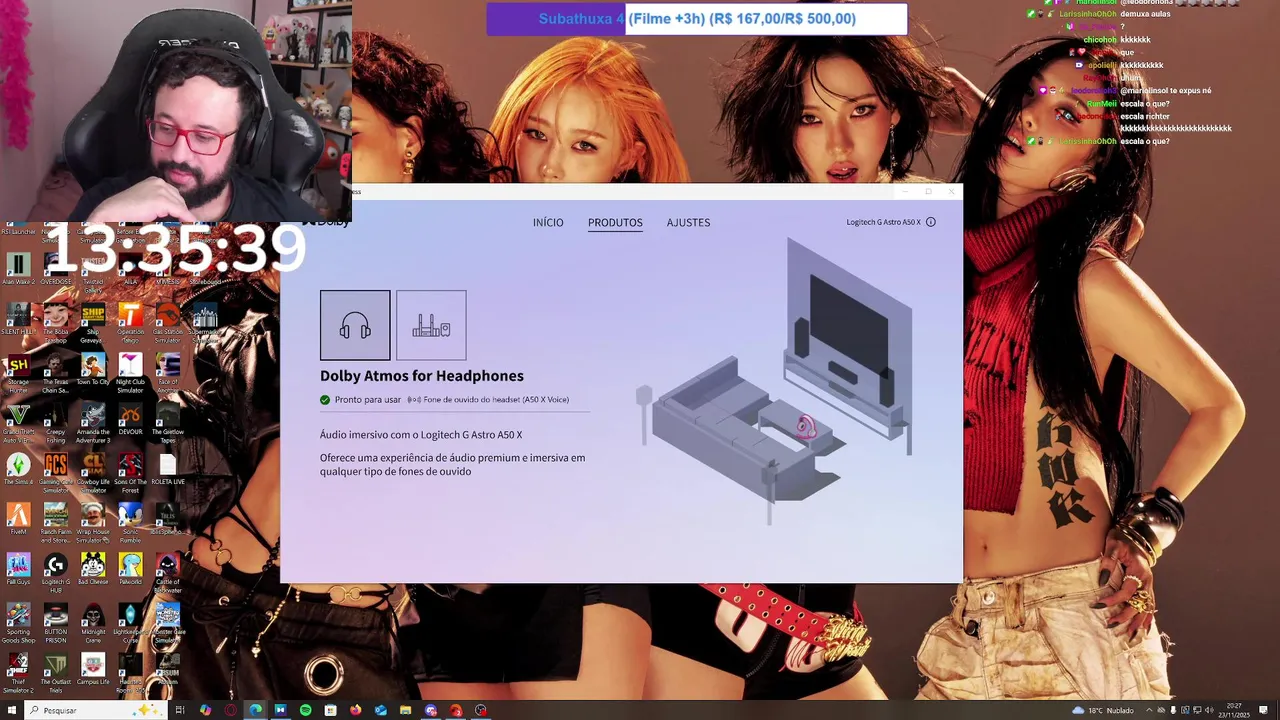Open Firefox from the taskbar

(355, 710)
